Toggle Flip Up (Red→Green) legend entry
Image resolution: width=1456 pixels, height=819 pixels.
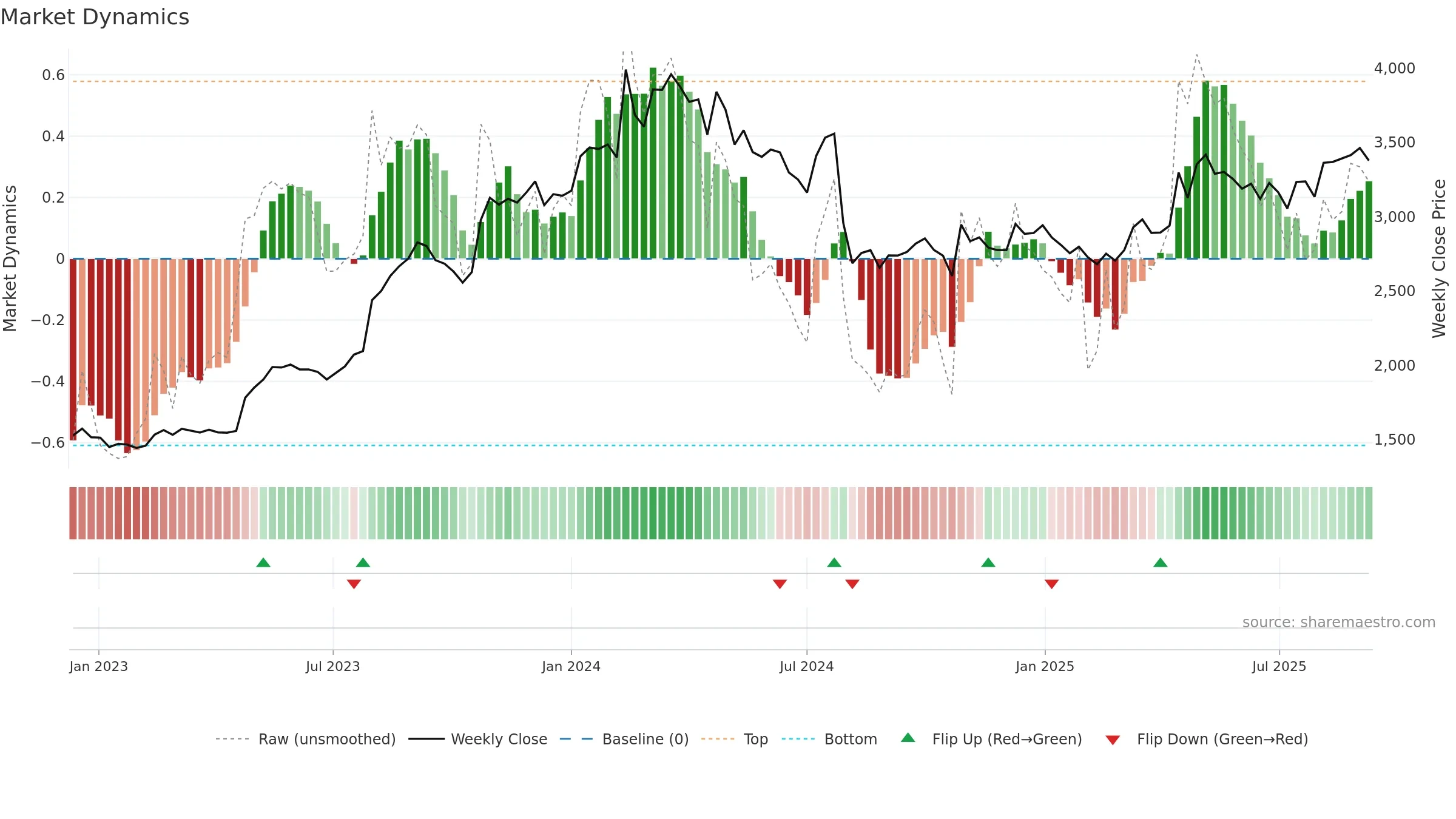pos(991,739)
